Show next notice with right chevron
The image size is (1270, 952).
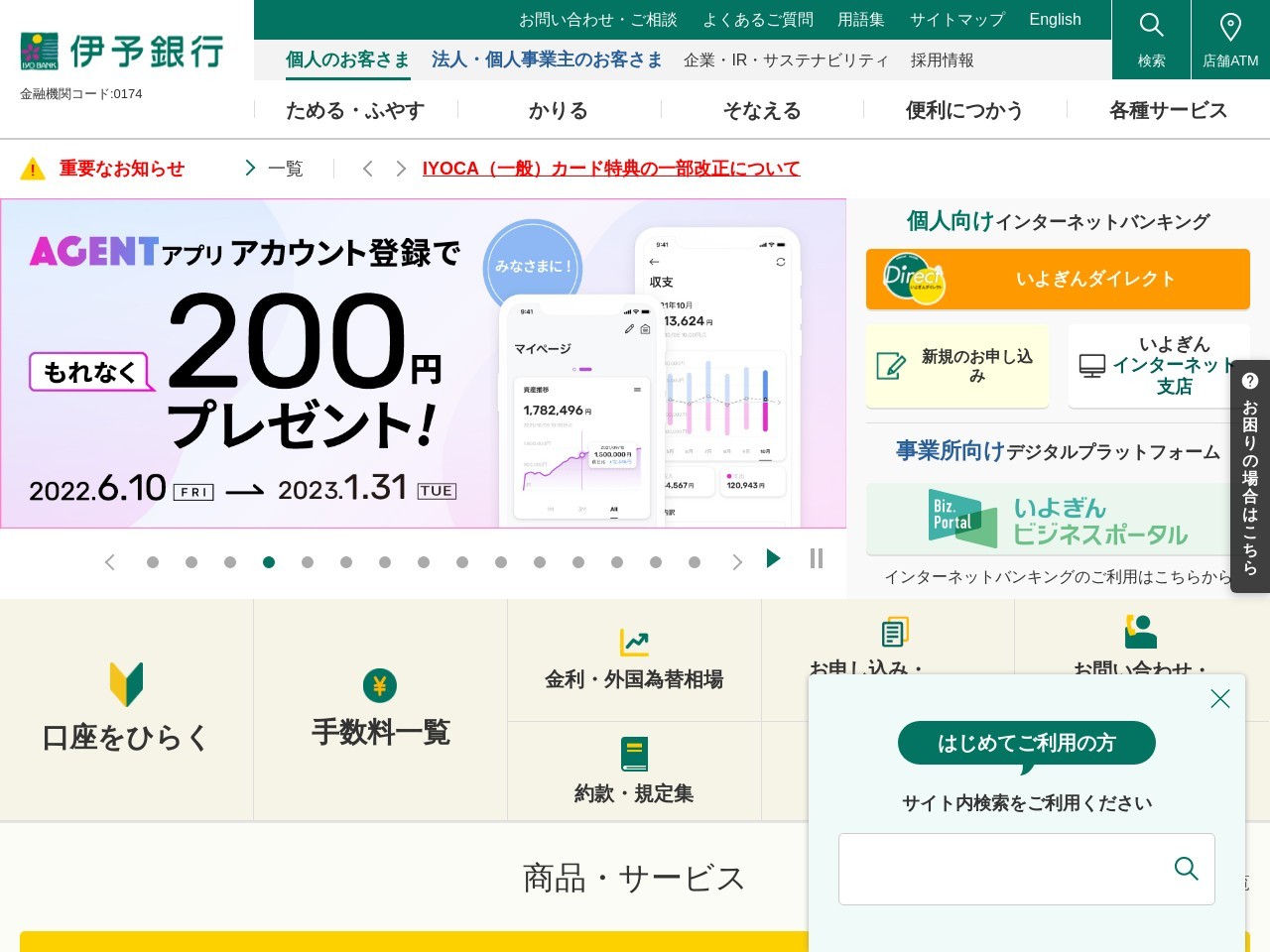click(401, 169)
